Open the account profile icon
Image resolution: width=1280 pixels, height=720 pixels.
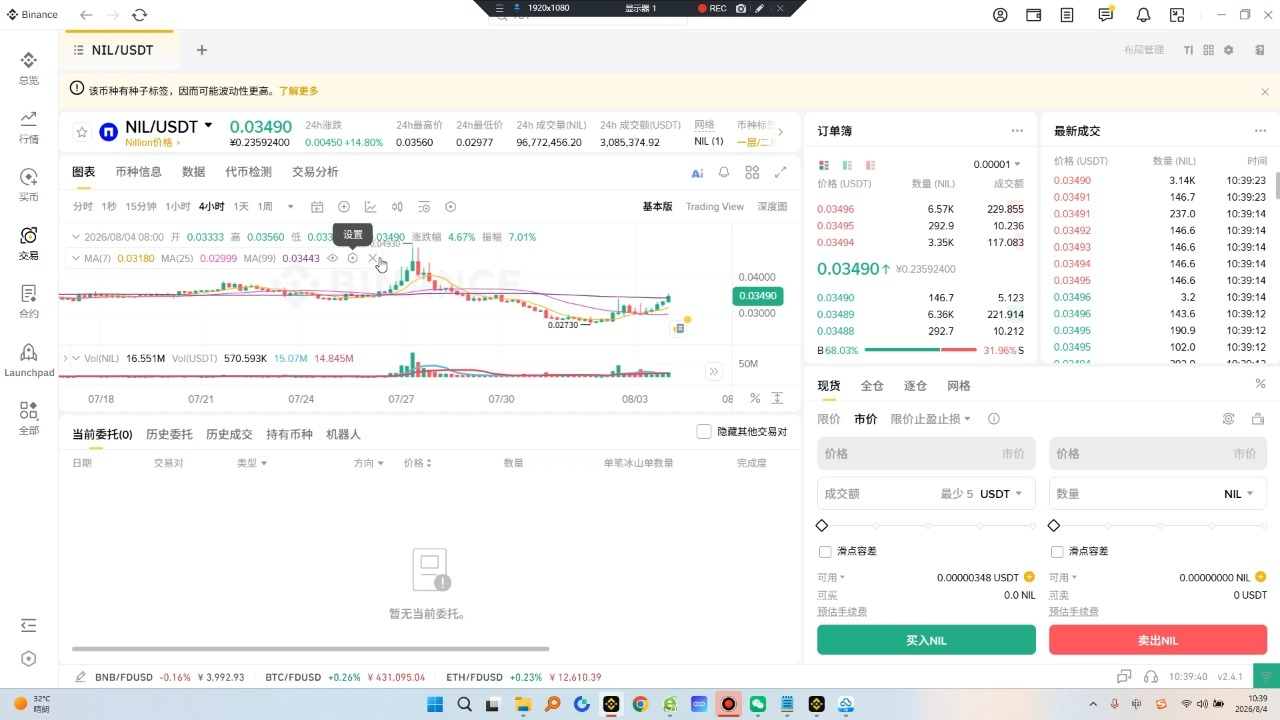coord(1000,15)
